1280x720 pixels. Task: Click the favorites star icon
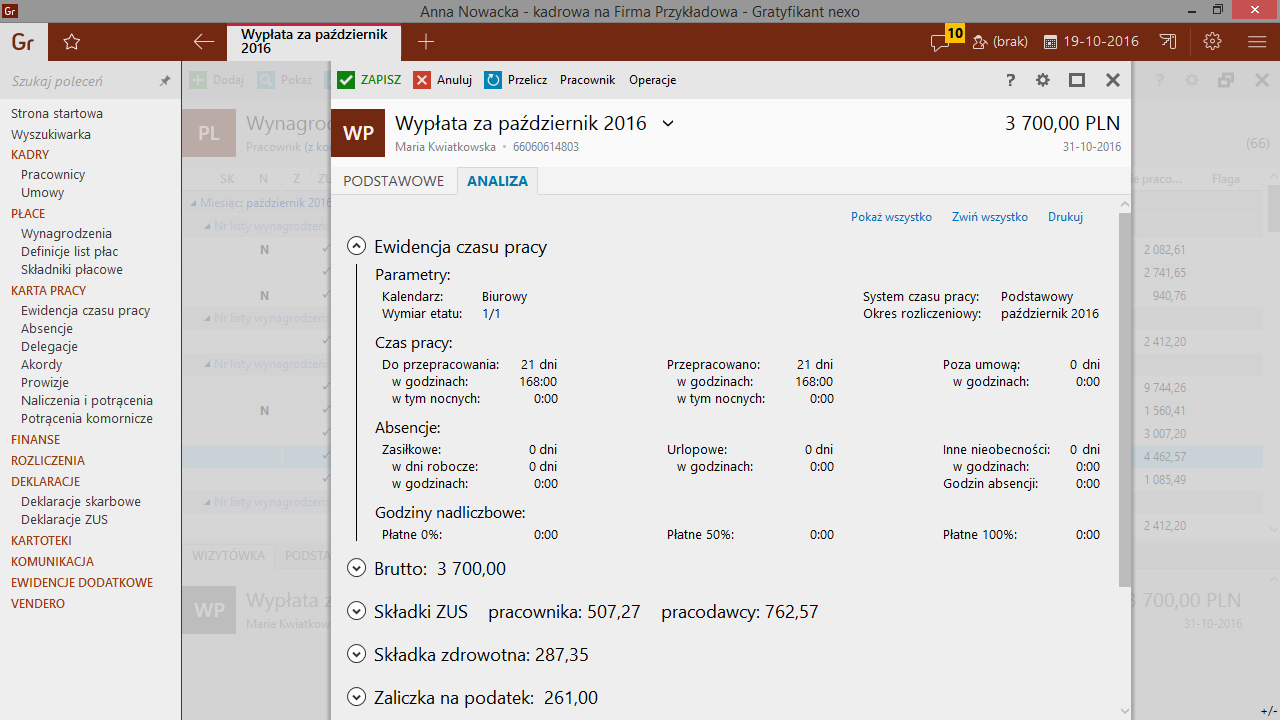tap(71, 42)
